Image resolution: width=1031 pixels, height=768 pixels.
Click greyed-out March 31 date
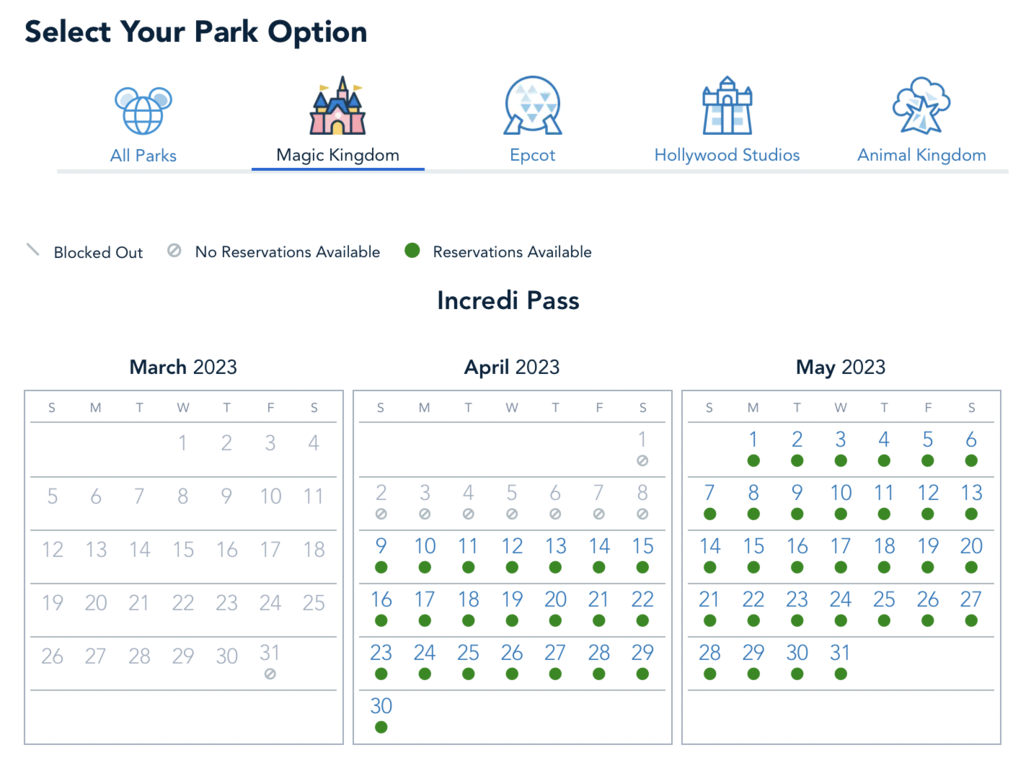[x=270, y=653]
